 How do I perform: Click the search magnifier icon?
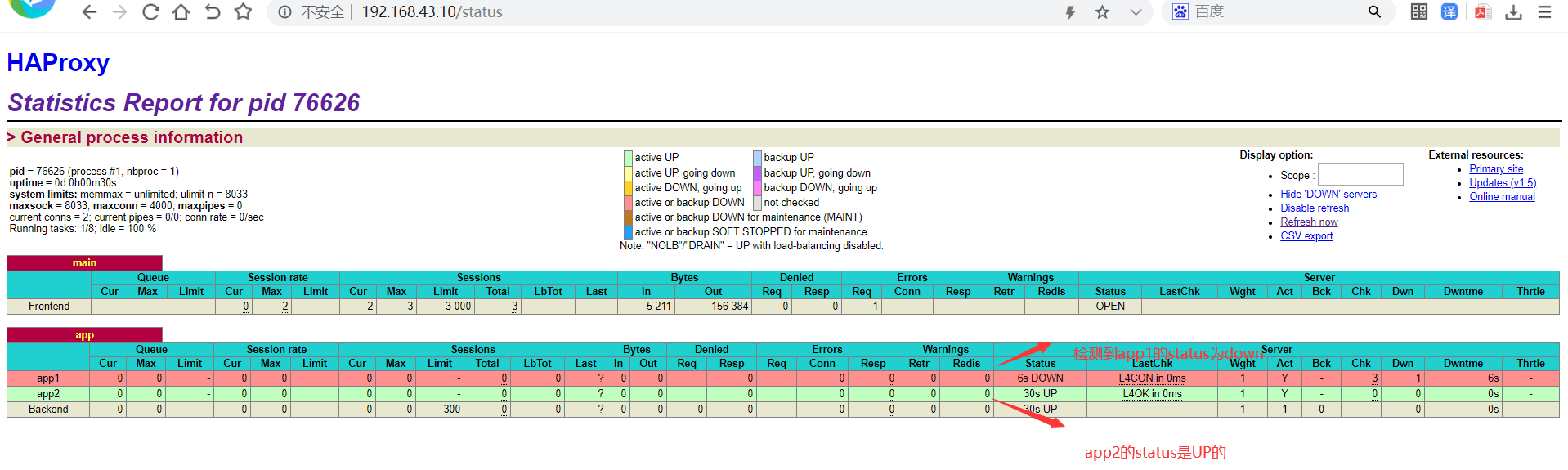point(1374,12)
